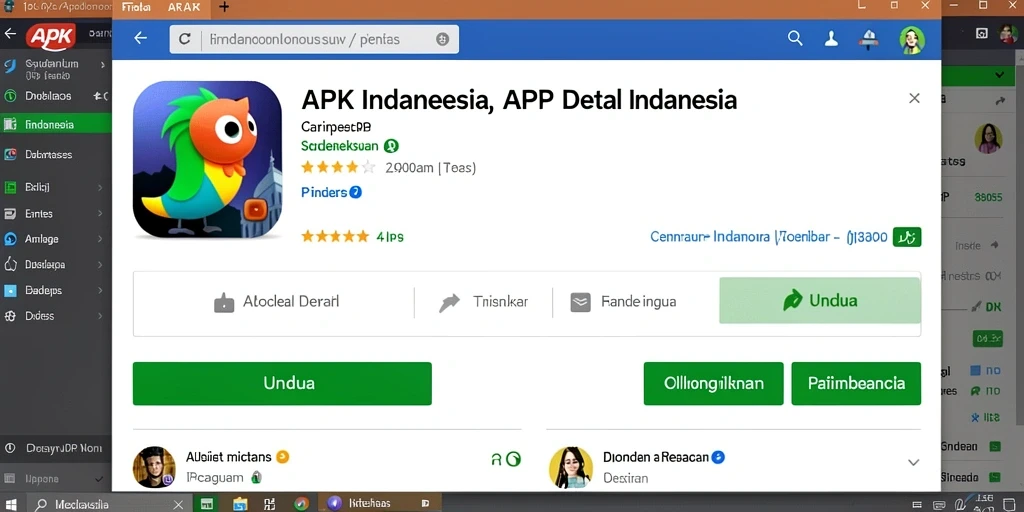Expand the Badeps sidebar chevron
The width and height of the screenshot is (1024, 512).
tap(101, 290)
